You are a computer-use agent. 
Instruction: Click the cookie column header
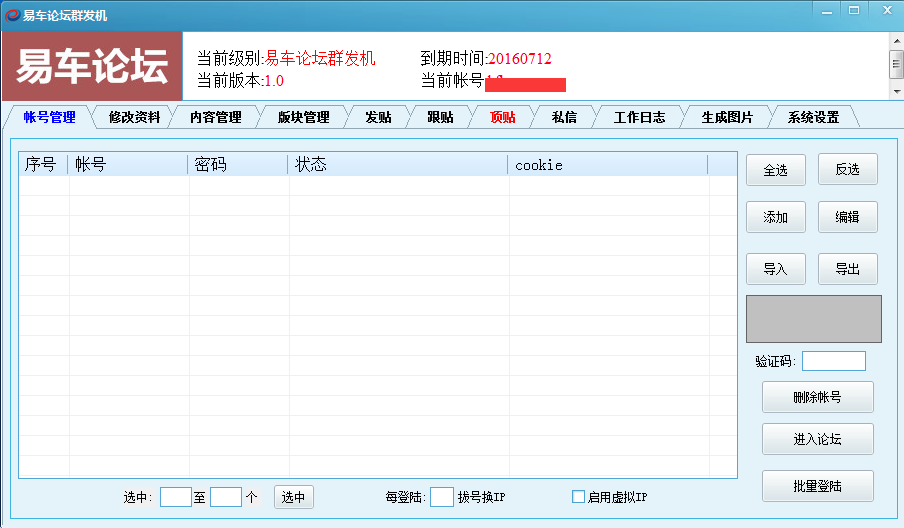(607, 164)
